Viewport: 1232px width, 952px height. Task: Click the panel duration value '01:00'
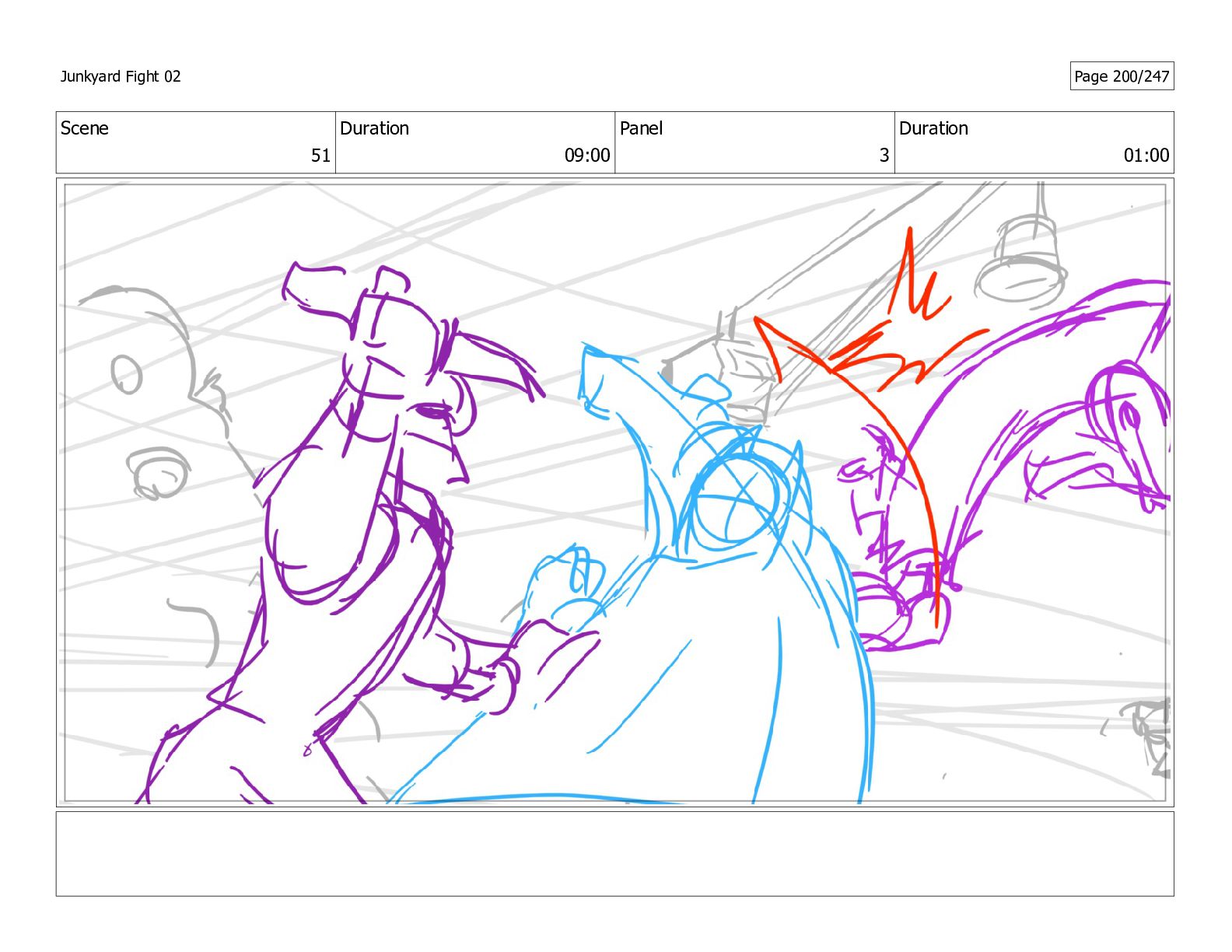[x=1146, y=156]
